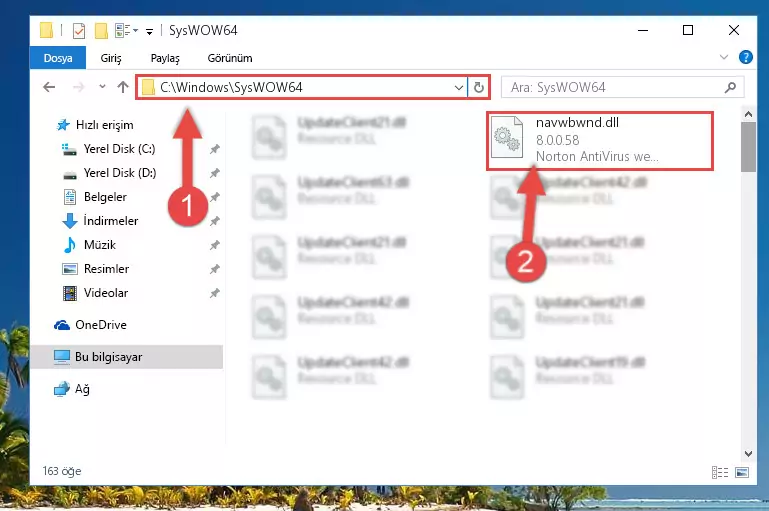Click the pin icon beside Müzik
This screenshot has width=769, height=511.
click(214, 245)
